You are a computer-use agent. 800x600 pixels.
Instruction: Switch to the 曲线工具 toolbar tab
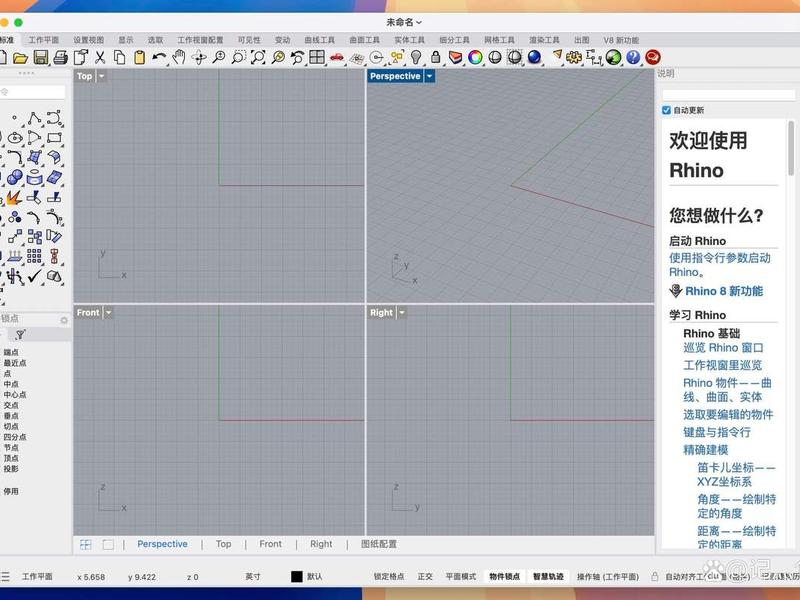pos(319,40)
